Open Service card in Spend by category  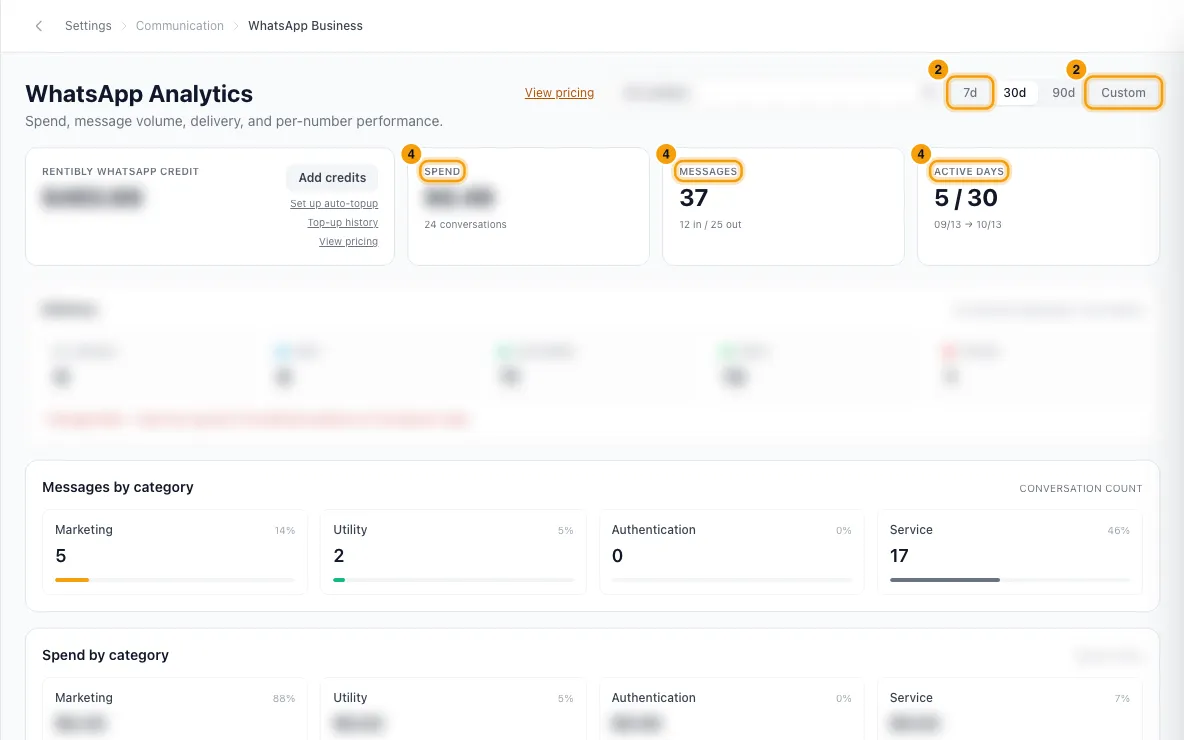point(1010,709)
